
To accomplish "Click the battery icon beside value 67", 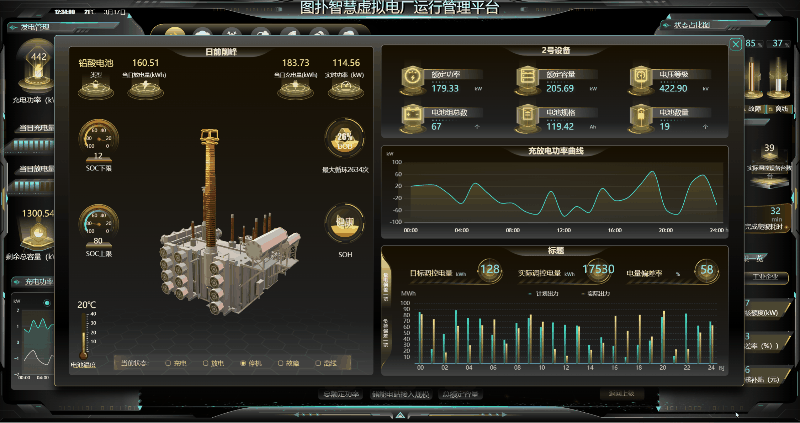I will tap(411, 118).
